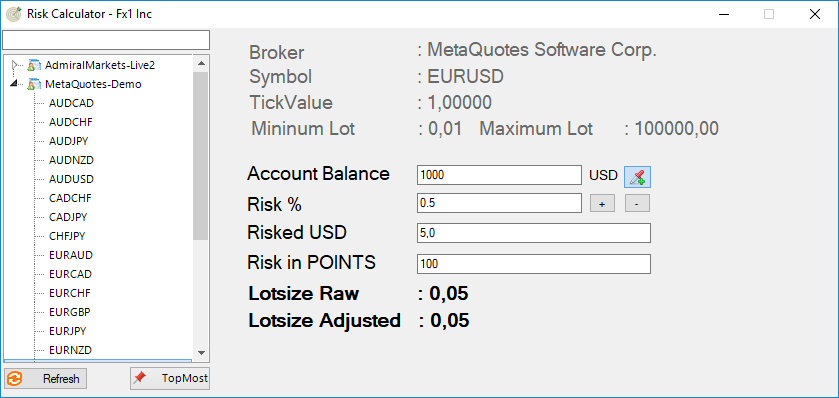
Task: Click the symbol search box above tree
Action: click(x=106, y=40)
